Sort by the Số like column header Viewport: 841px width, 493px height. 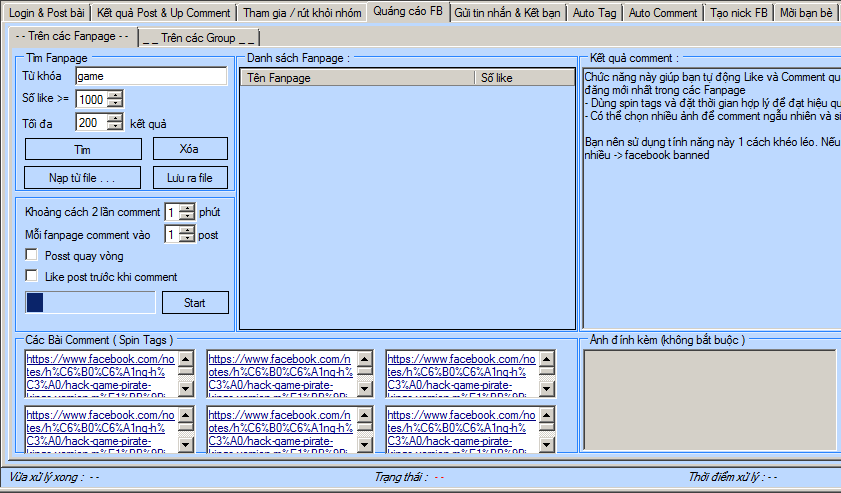click(525, 78)
